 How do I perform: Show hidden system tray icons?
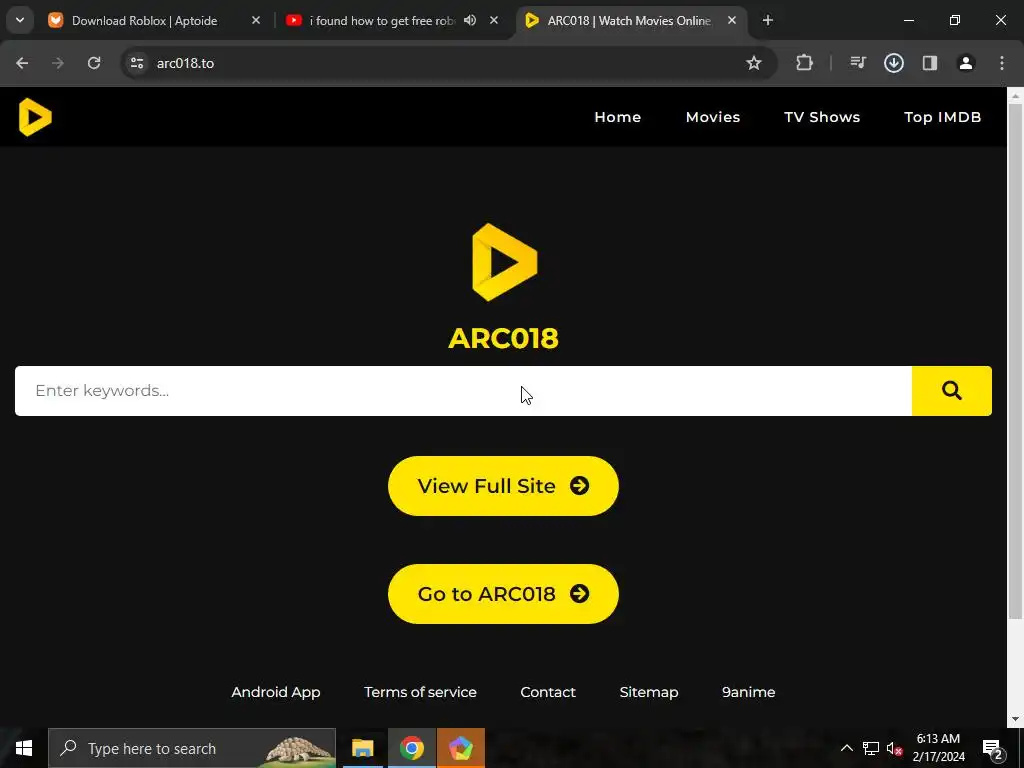coord(846,748)
